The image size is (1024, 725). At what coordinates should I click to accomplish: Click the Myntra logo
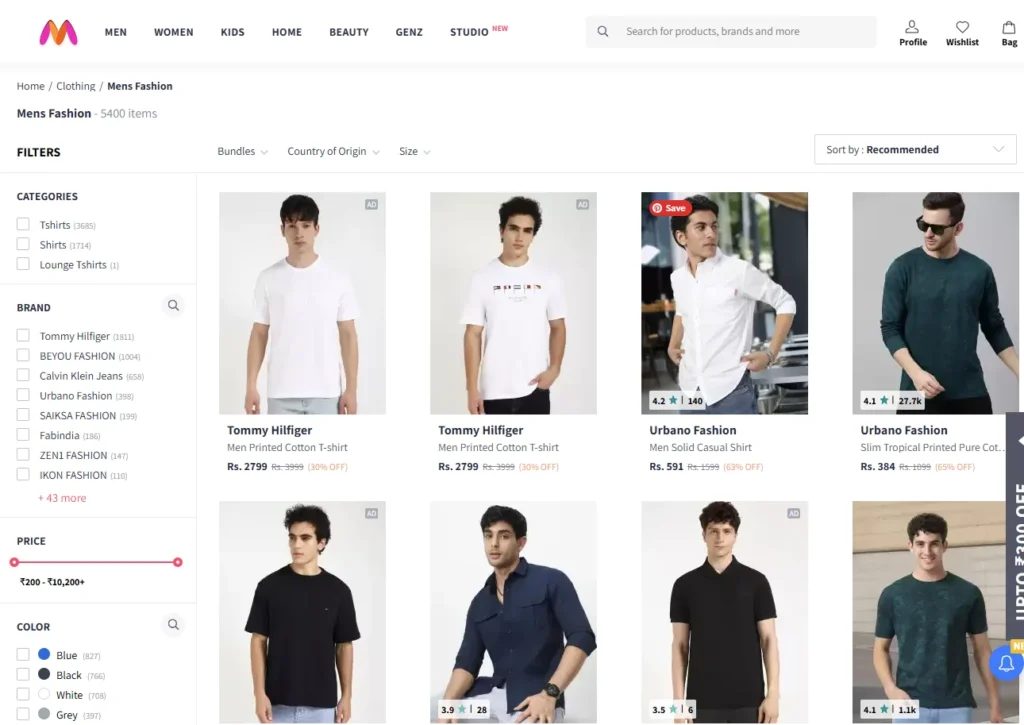tap(58, 32)
